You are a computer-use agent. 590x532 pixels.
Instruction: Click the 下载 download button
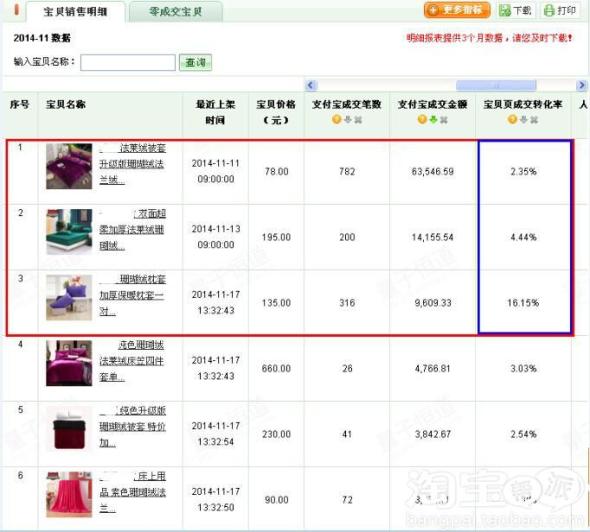(515, 10)
